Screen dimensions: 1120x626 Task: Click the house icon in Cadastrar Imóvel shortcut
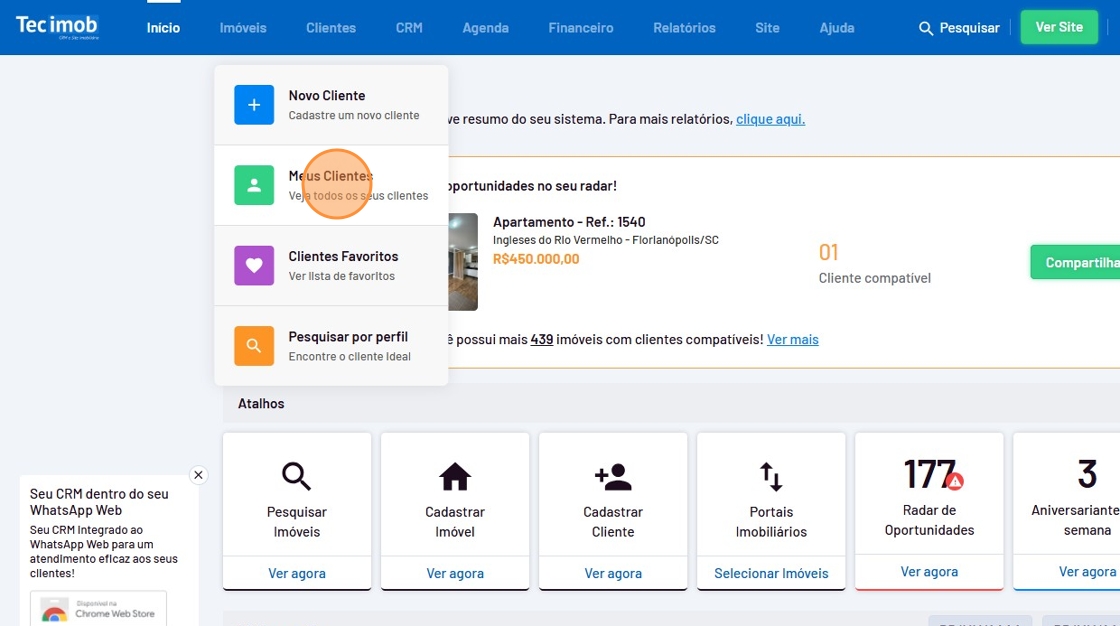click(x=455, y=477)
